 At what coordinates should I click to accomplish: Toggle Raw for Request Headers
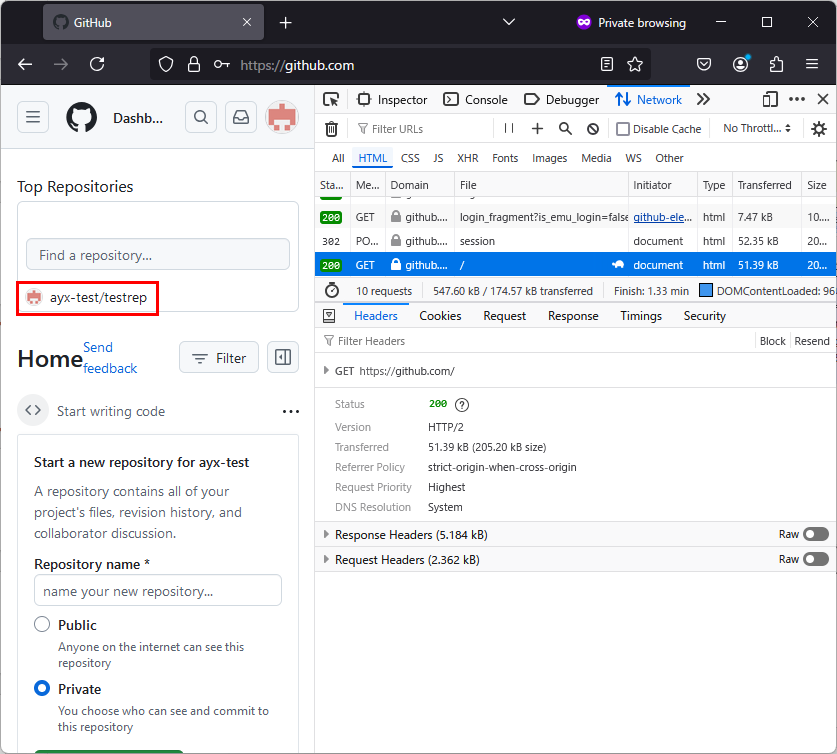pyautogui.click(x=816, y=559)
